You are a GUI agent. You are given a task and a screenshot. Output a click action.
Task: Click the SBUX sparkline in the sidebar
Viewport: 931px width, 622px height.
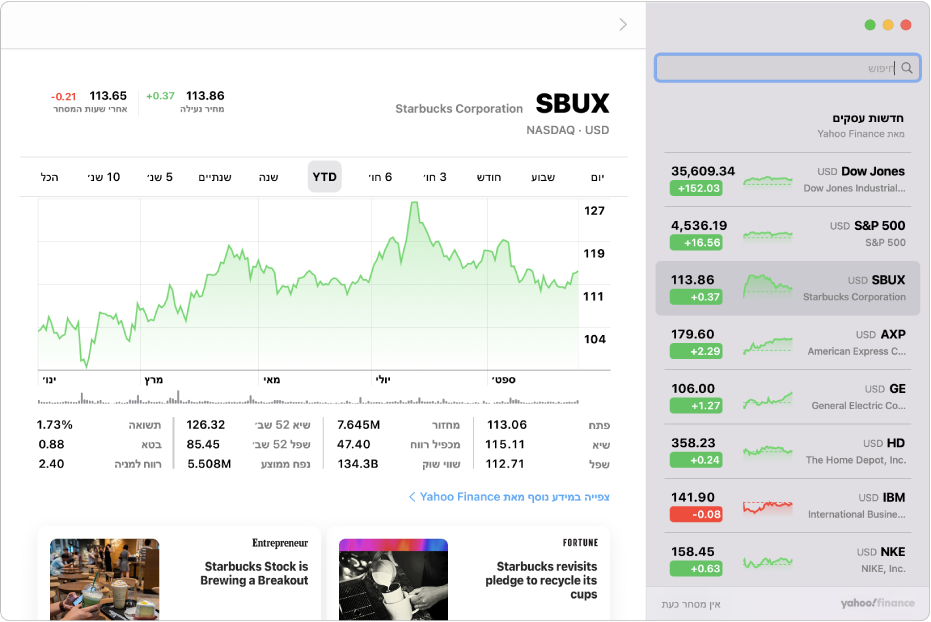(x=767, y=285)
